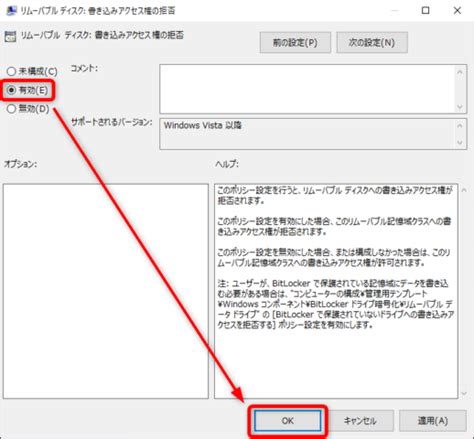The width and height of the screenshot is (474, 439).
Task: Click the help pane scroll up arrow
Action: [464, 190]
